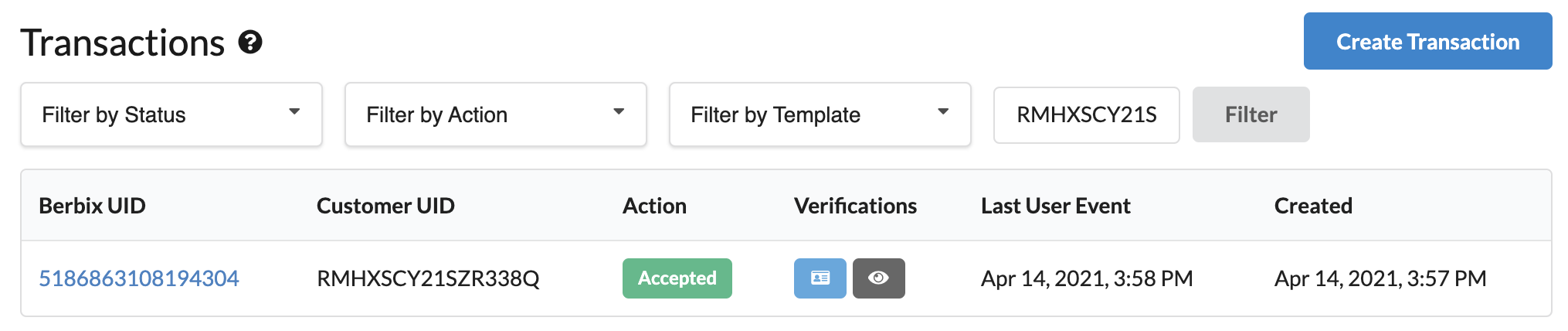Click the ID card verification icon
The image size is (1568, 331).
[x=820, y=278]
